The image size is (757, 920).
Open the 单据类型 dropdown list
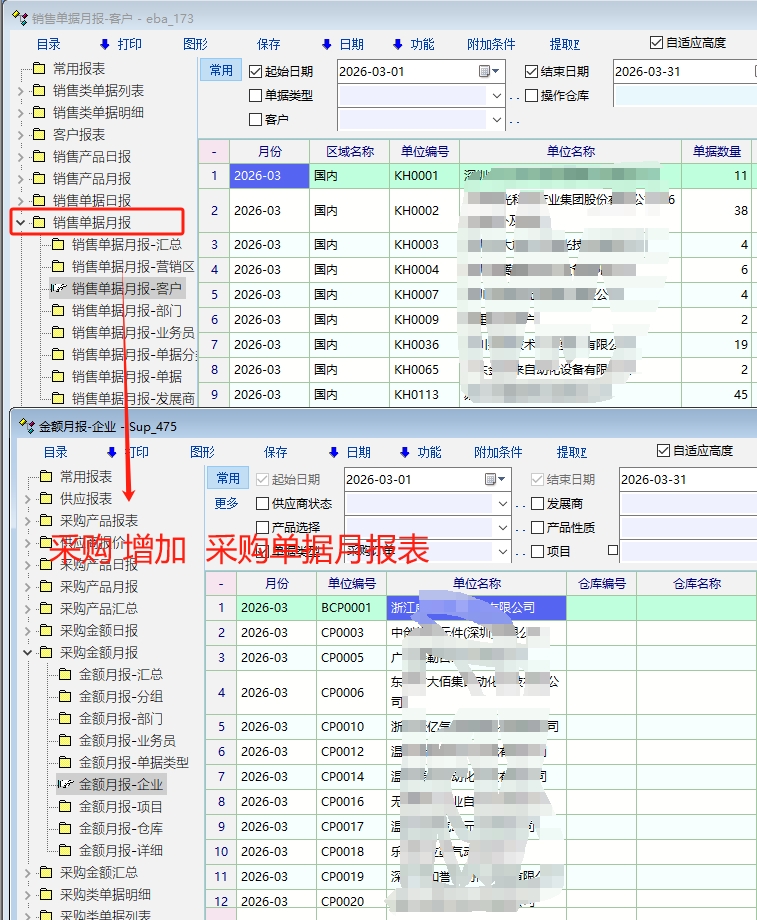497,96
